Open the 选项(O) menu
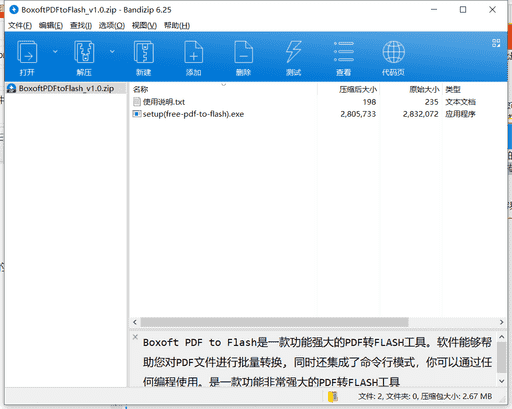Screen dimensions: 512x409 click(x=112, y=25)
